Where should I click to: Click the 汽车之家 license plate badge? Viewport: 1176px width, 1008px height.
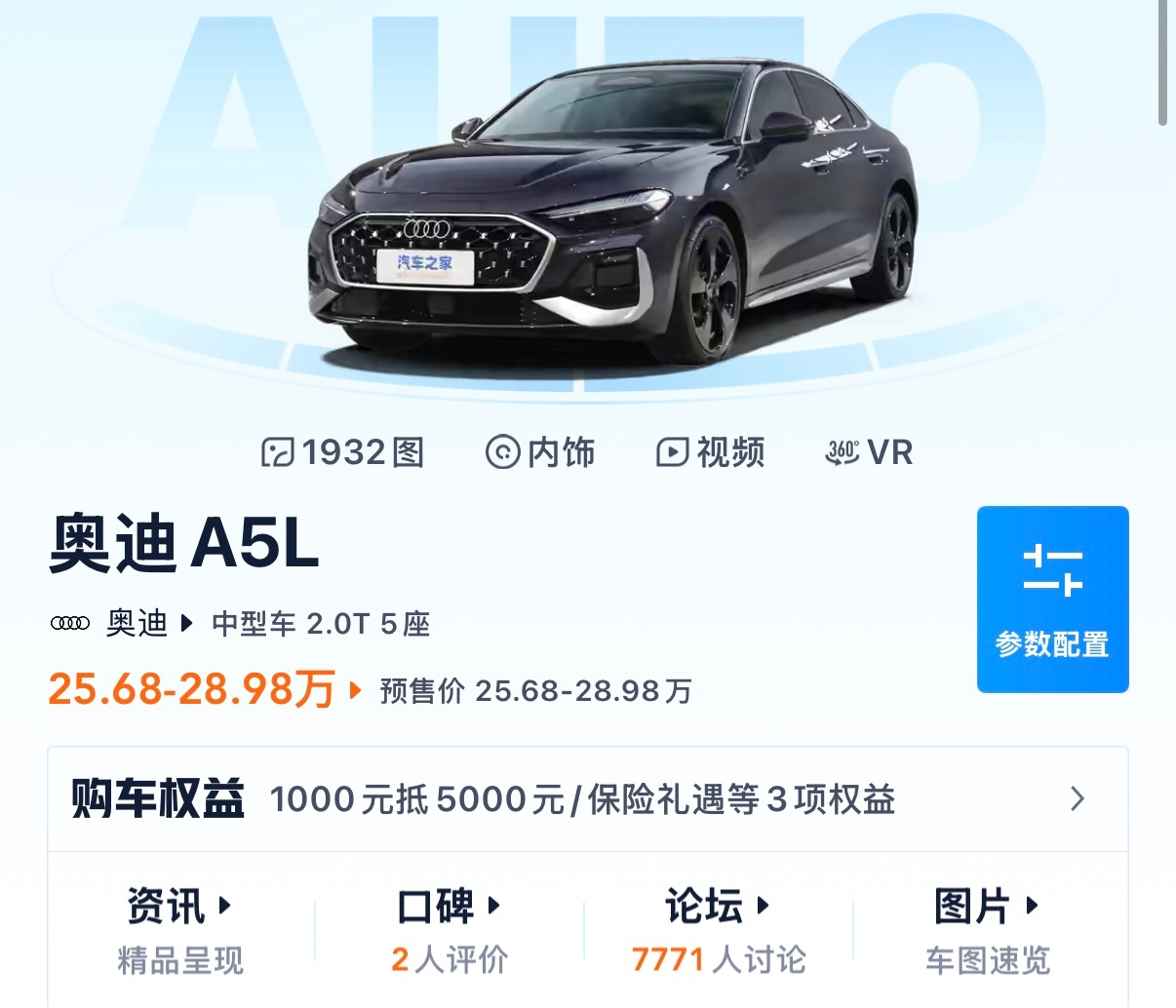pyautogui.click(x=425, y=264)
